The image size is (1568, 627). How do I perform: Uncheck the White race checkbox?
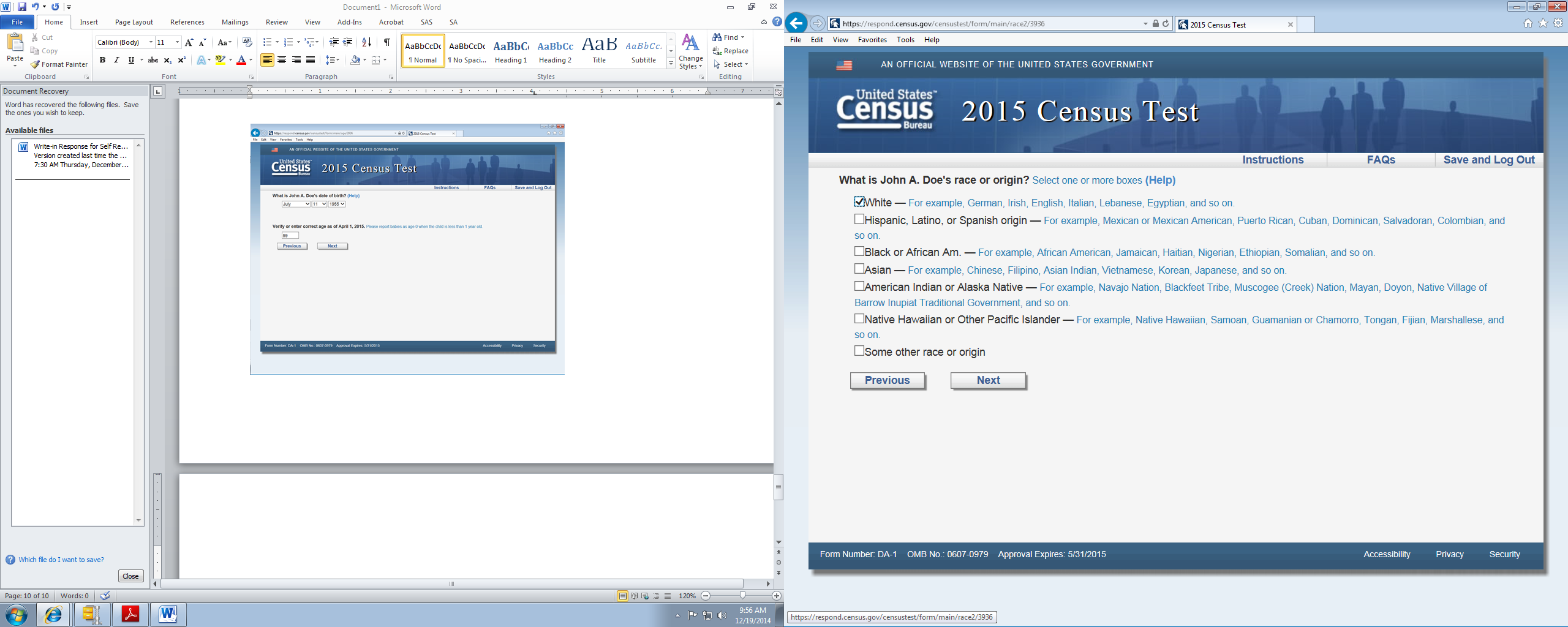pos(859,201)
